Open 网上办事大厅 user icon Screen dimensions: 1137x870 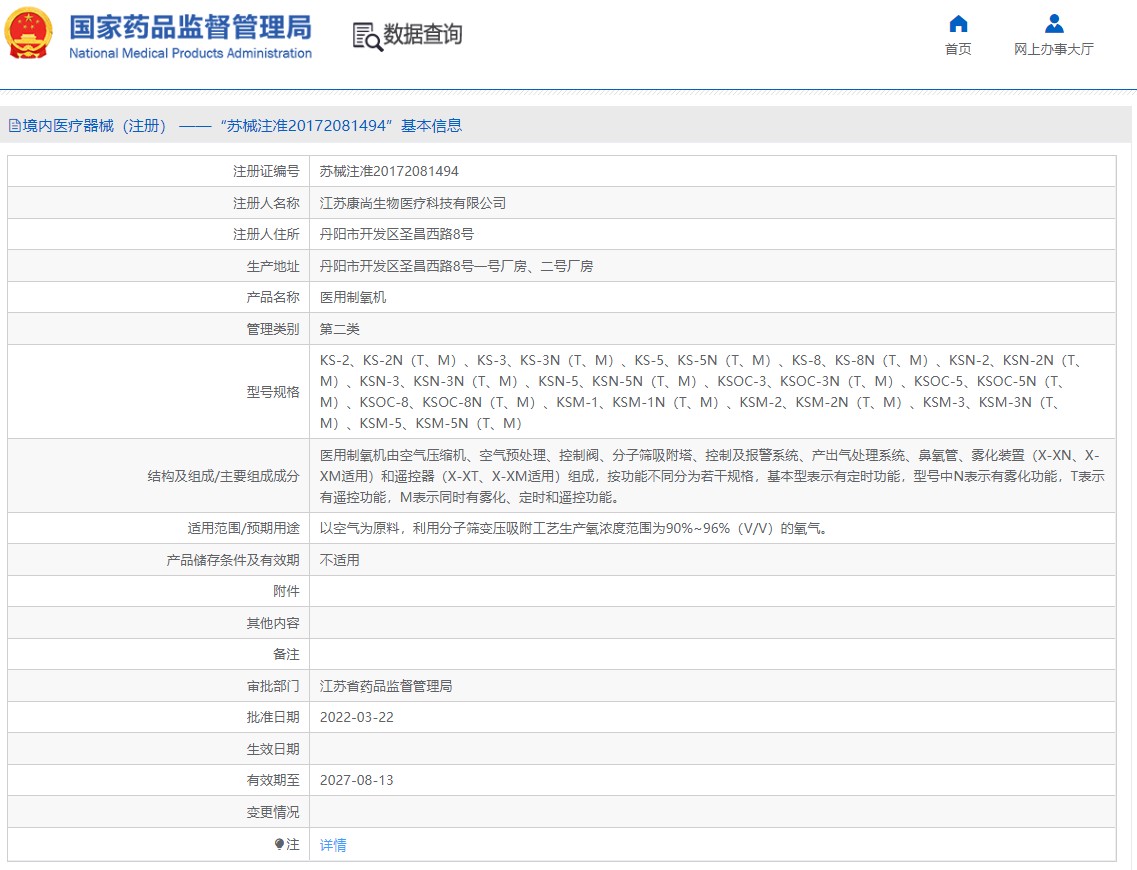tap(1054, 24)
